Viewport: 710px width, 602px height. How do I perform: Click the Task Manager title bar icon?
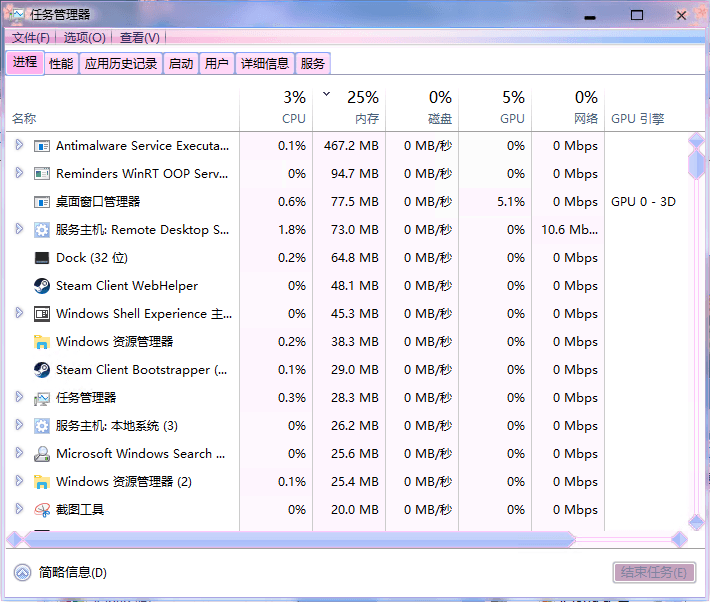click(x=16, y=14)
